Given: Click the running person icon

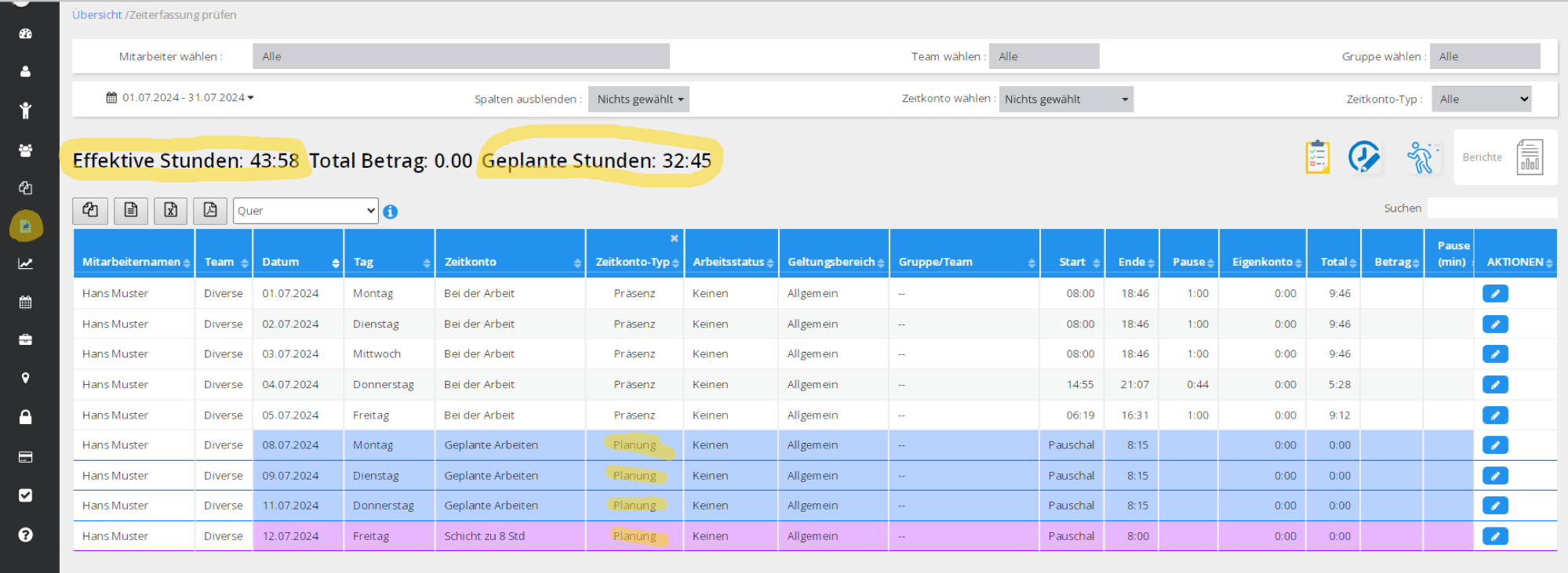Looking at the screenshot, I should coord(1421,158).
